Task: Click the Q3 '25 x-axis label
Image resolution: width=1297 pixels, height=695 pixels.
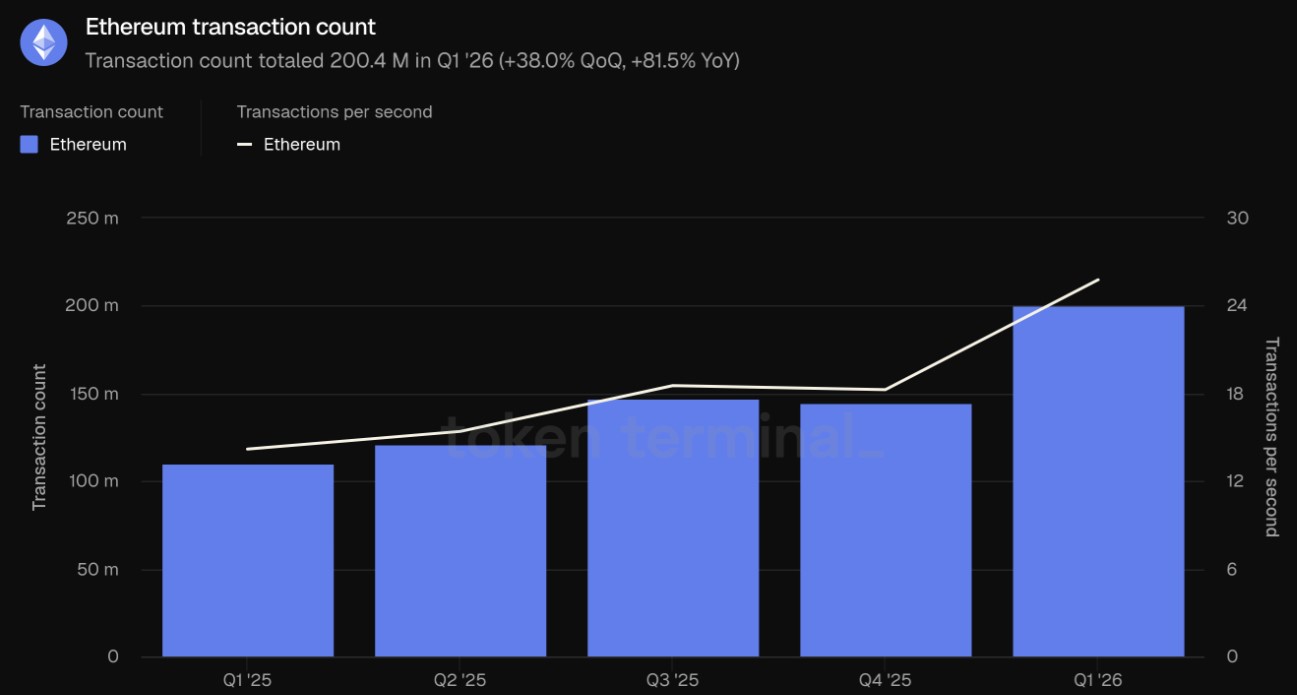Action: click(x=673, y=680)
